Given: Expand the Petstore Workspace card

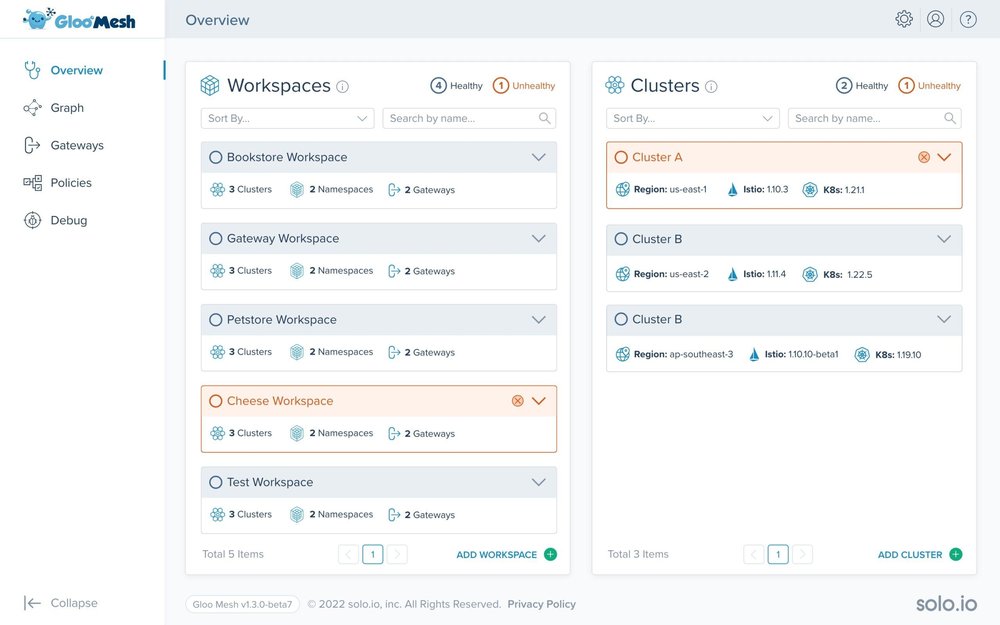Looking at the screenshot, I should tap(539, 320).
